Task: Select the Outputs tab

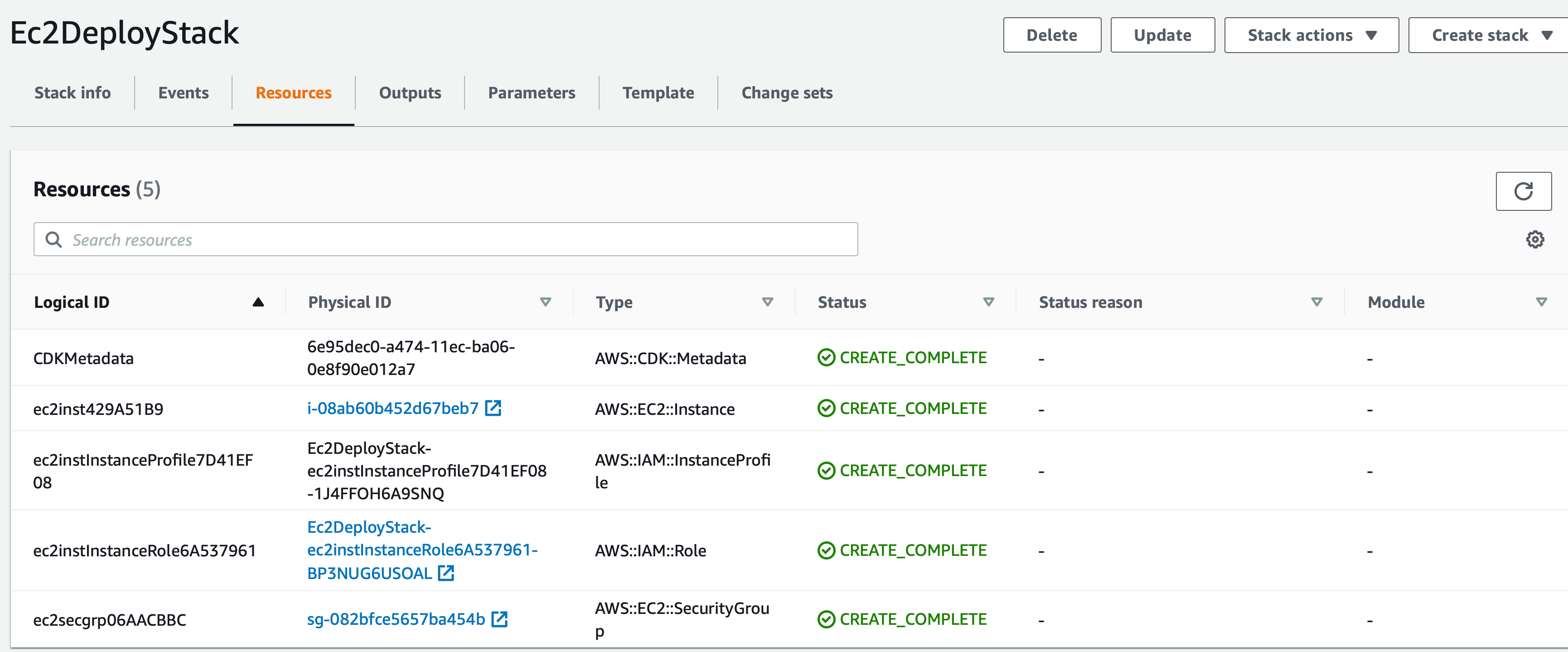Action: (410, 92)
